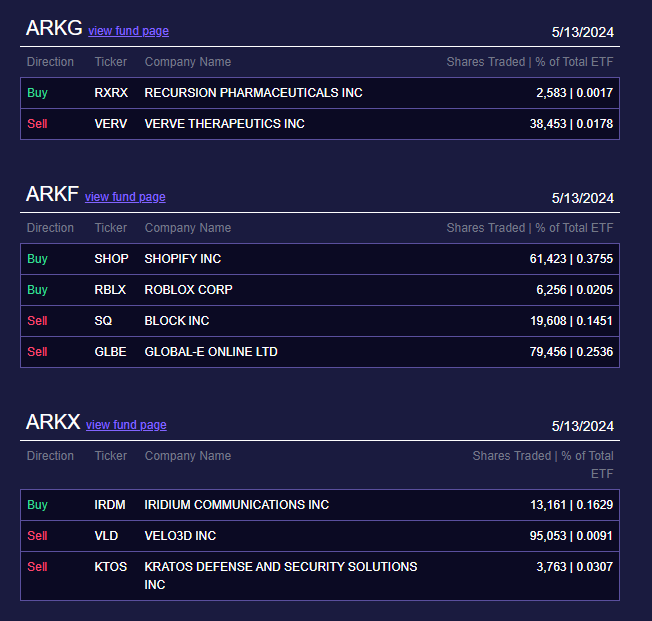
Task: Open ARKF view fund page link
Action: (x=125, y=197)
